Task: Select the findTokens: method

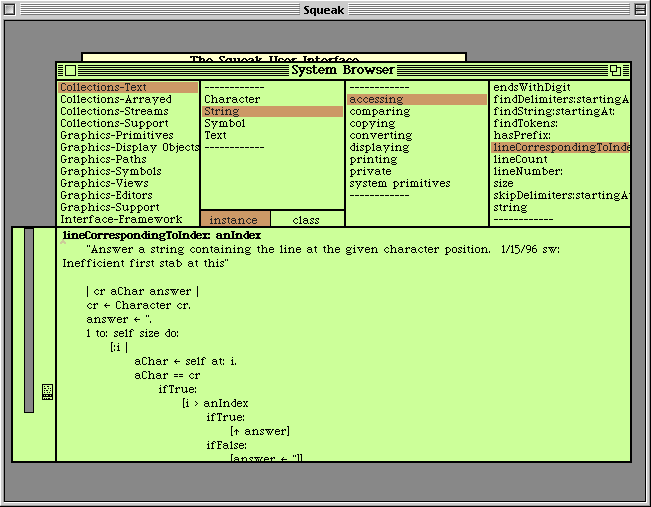Action: 560,123
